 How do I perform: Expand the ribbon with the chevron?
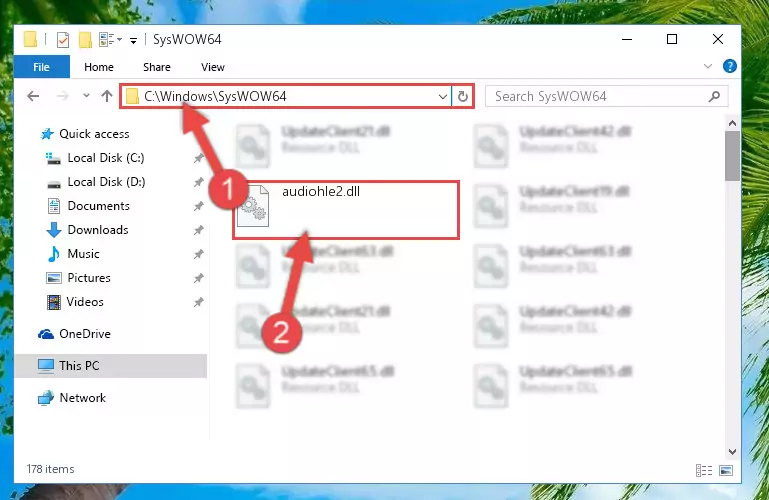(708, 66)
